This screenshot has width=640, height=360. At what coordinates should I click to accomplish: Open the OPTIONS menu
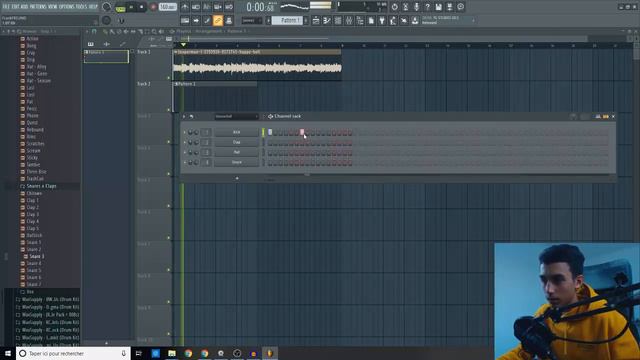pyautogui.click(x=67, y=7)
